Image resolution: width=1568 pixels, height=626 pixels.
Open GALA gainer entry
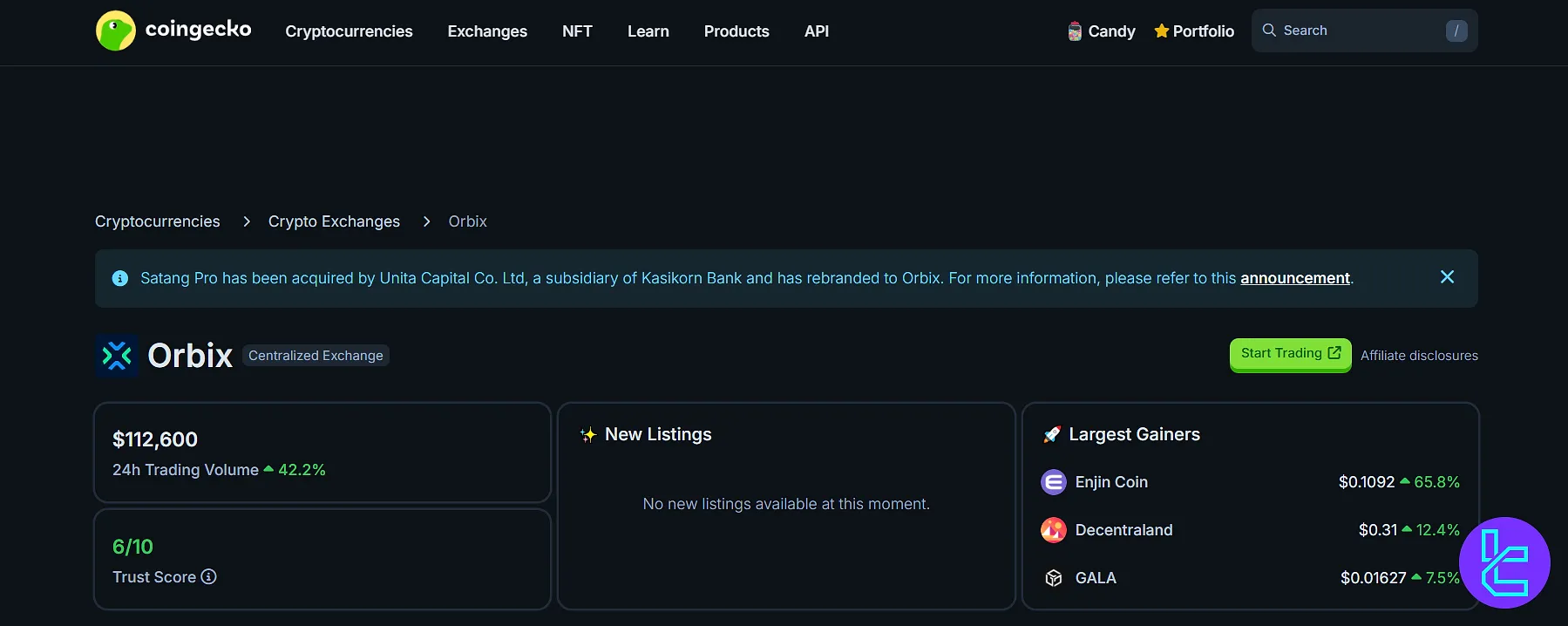tap(1096, 578)
